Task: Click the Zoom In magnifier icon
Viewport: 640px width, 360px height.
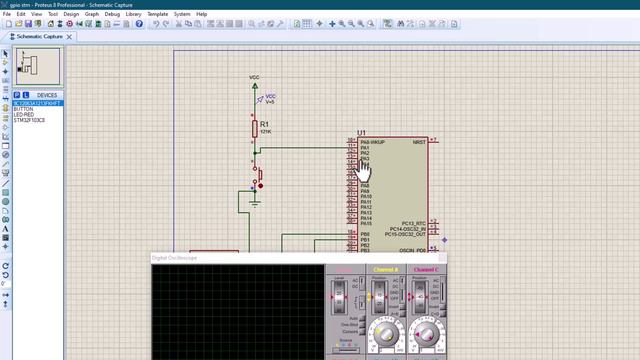Action: click(x=341, y=24)
